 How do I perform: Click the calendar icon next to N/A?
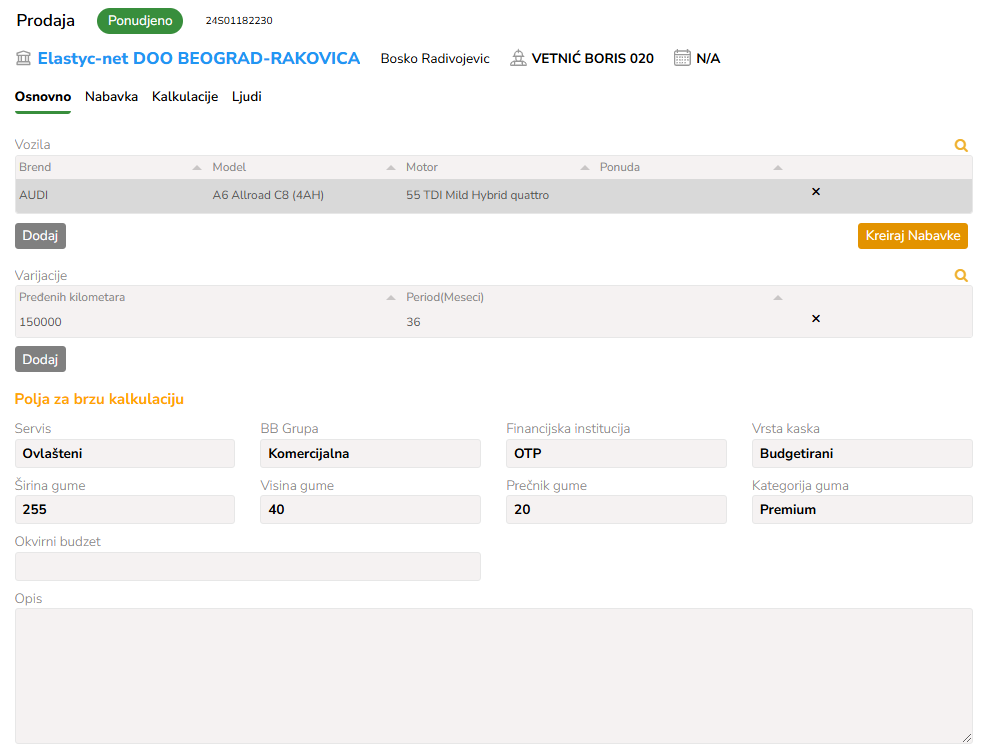682,58
